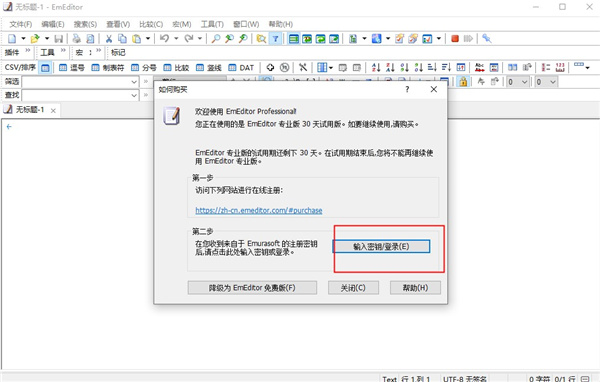Select the DAT separated mode
Image resolution: width=600 pixels, height=382 pixels.
point(241,68)
